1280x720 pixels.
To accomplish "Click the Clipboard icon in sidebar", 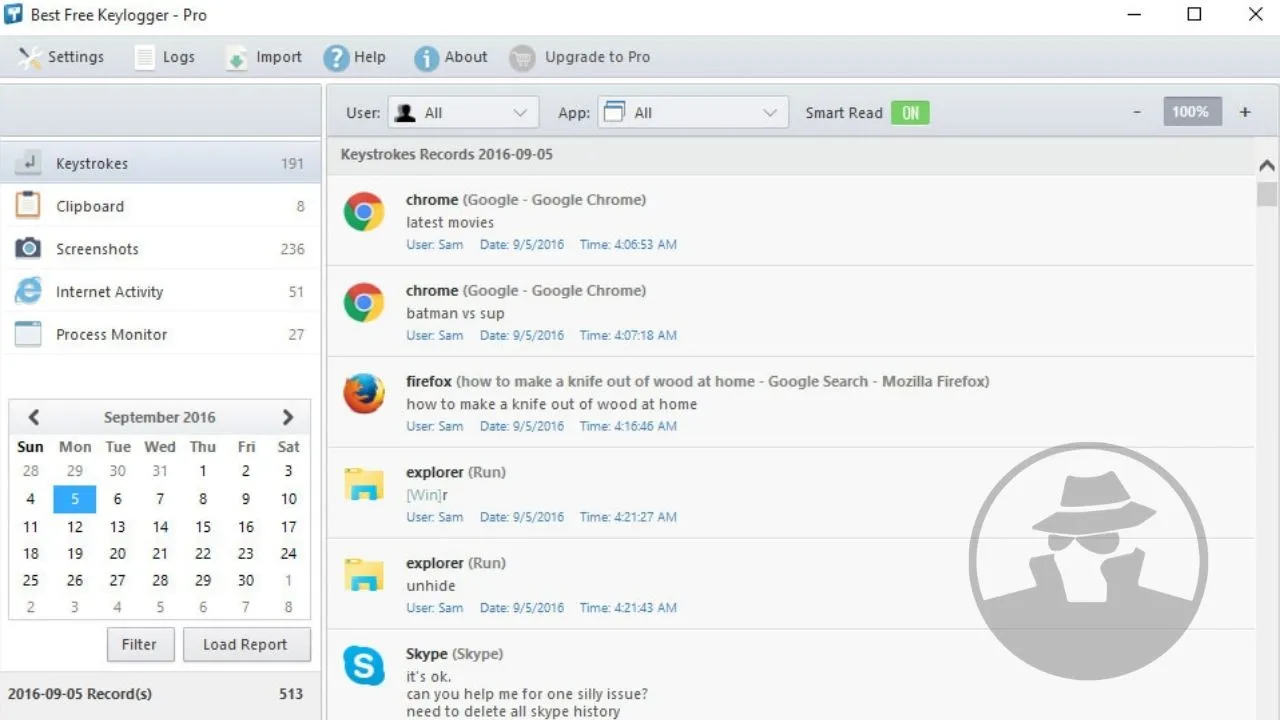I will (28, 205).
